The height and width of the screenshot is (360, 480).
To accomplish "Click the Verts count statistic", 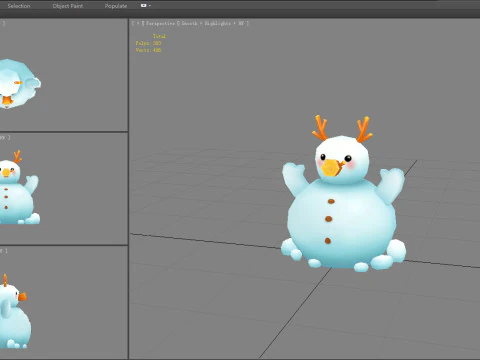I will tap(148, 50).
